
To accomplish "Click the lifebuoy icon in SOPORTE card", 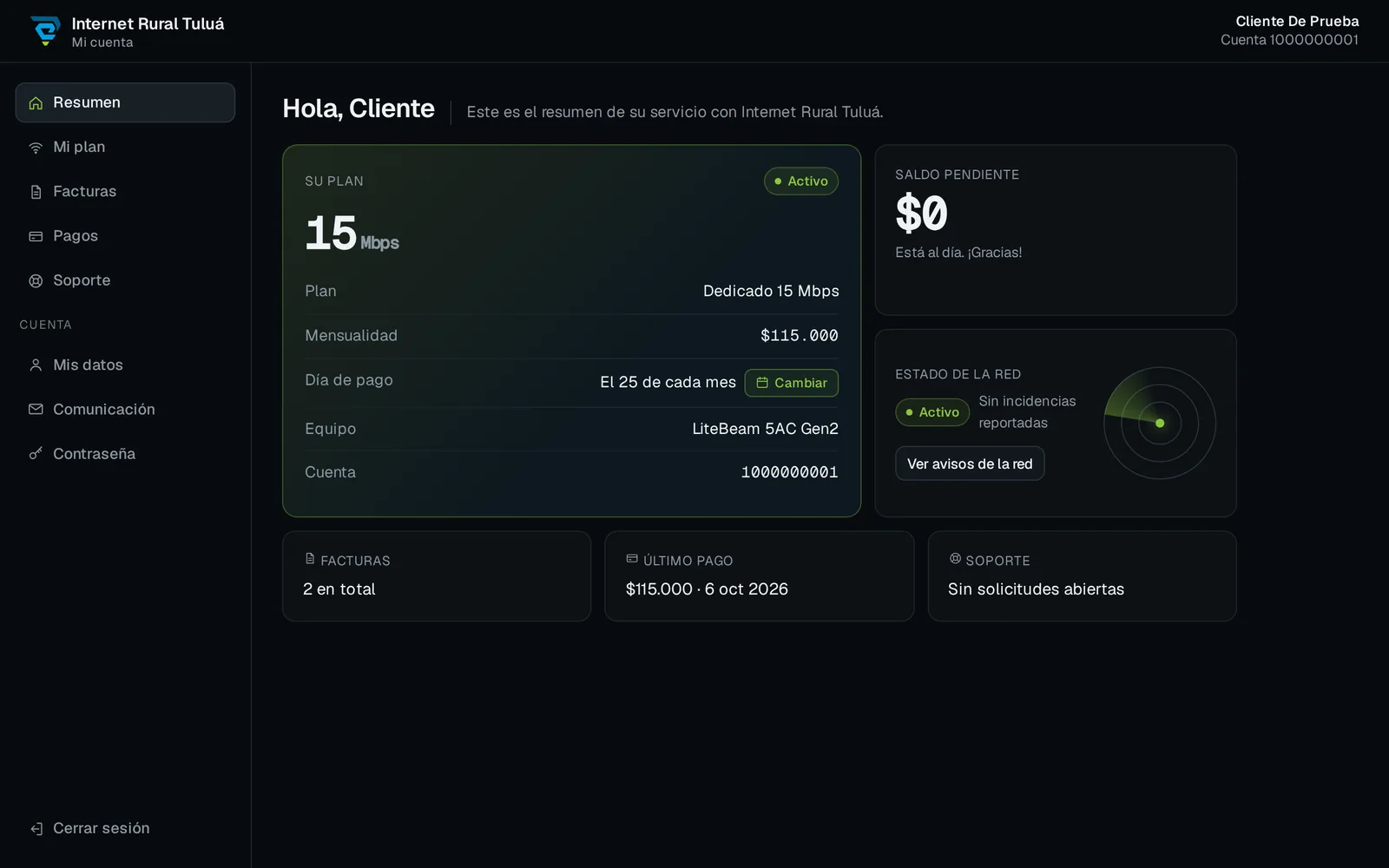I will pyautogui.click(x=955, y=559).
